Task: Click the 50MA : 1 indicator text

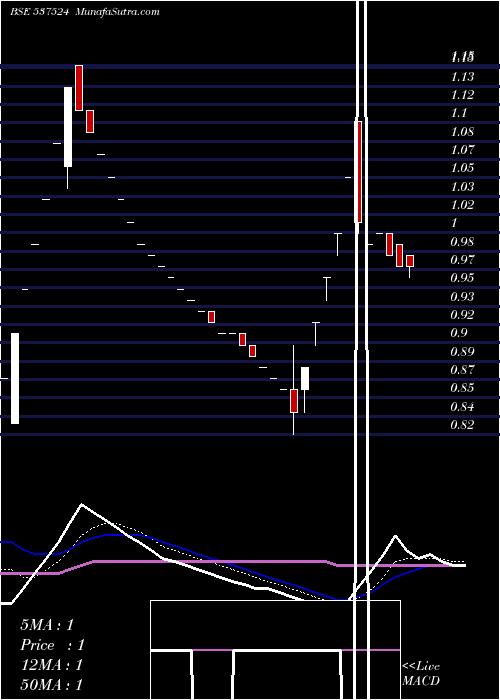Action: (52, 684)
